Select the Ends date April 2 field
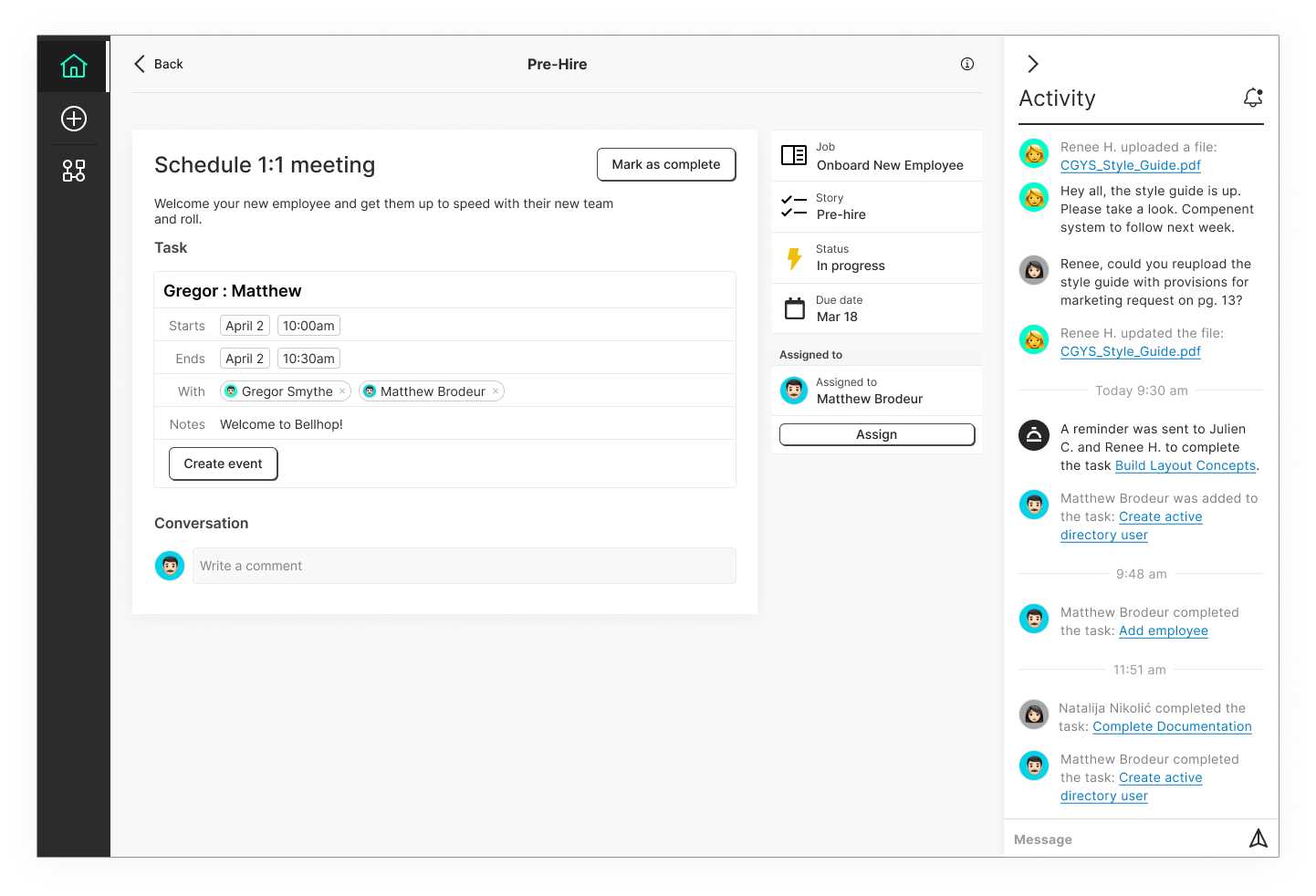 245,359
